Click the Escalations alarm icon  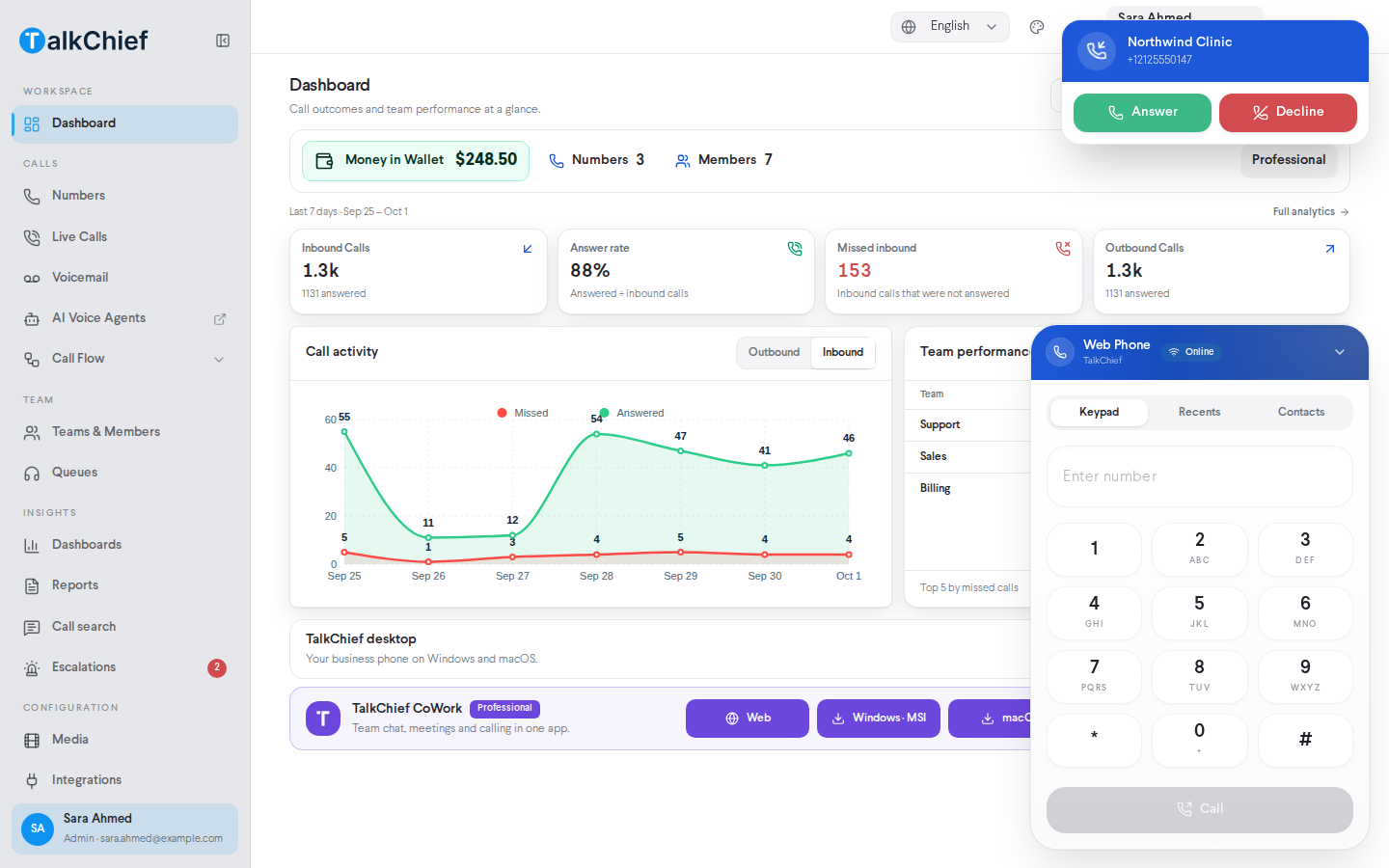(x=32, y=667)
